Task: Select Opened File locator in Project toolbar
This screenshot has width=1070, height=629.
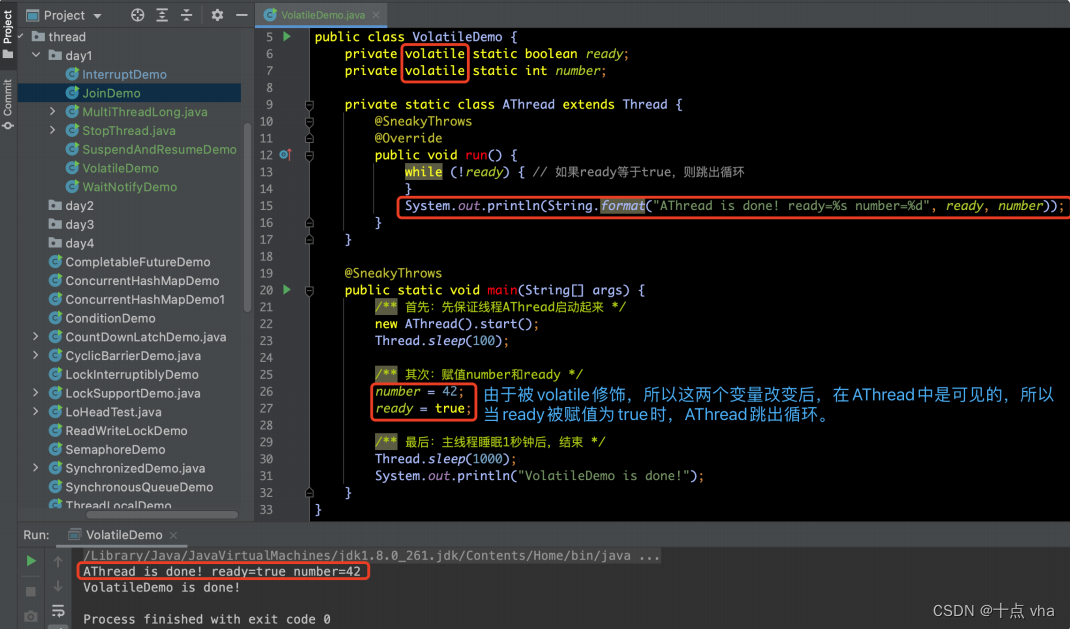Action: [137, 15]
